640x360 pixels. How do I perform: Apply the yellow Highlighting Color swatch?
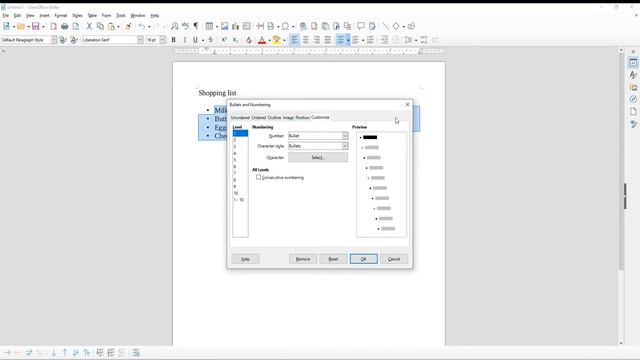pos(277,40)
